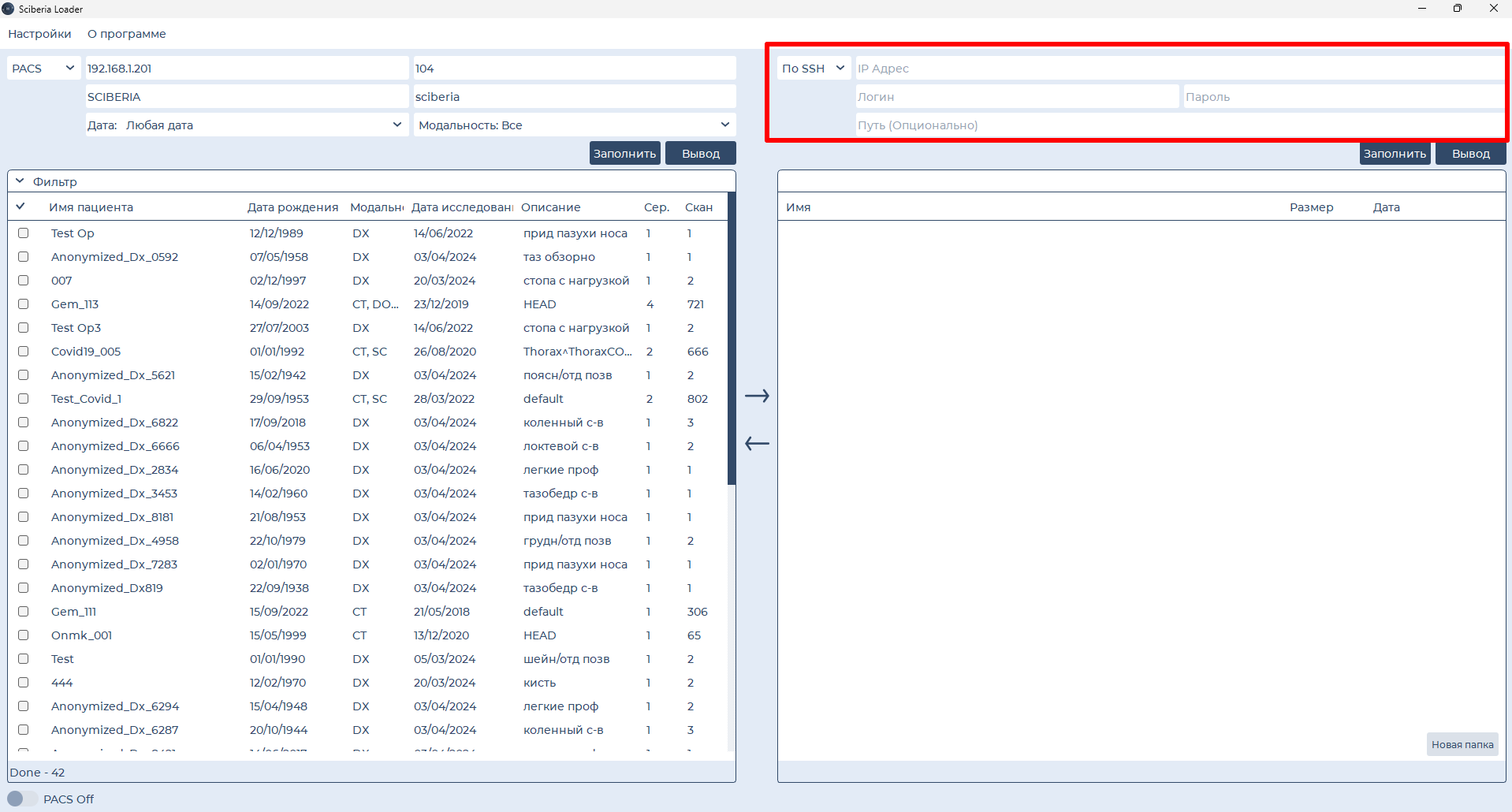Sort by Имя пациента column header
This screenshot has width=1512, height=812.
(91, 207)
